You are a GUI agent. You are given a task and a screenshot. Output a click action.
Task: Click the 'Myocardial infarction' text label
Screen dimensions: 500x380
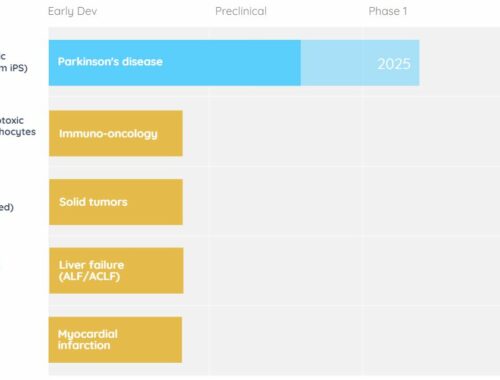coord(88,340)
